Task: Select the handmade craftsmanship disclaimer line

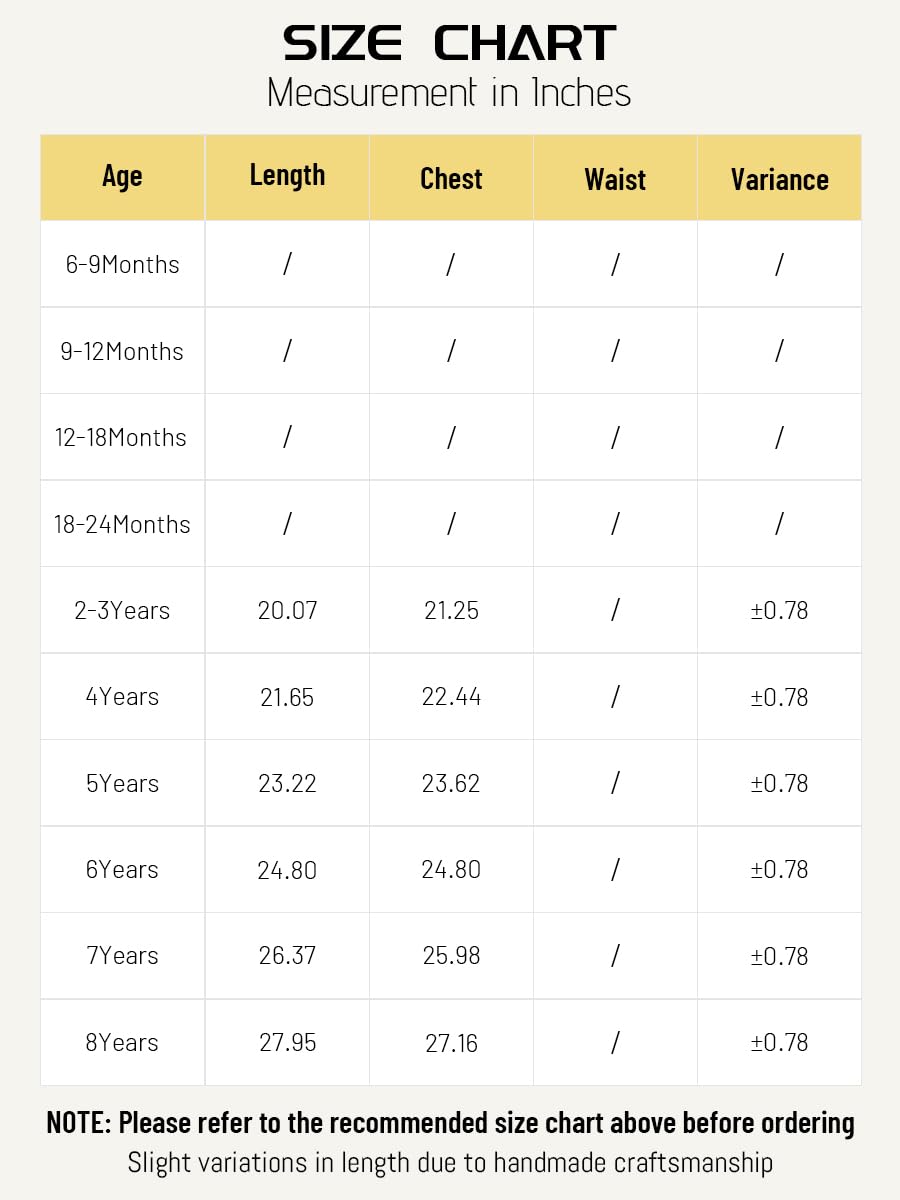Action: coord(450,1163)
